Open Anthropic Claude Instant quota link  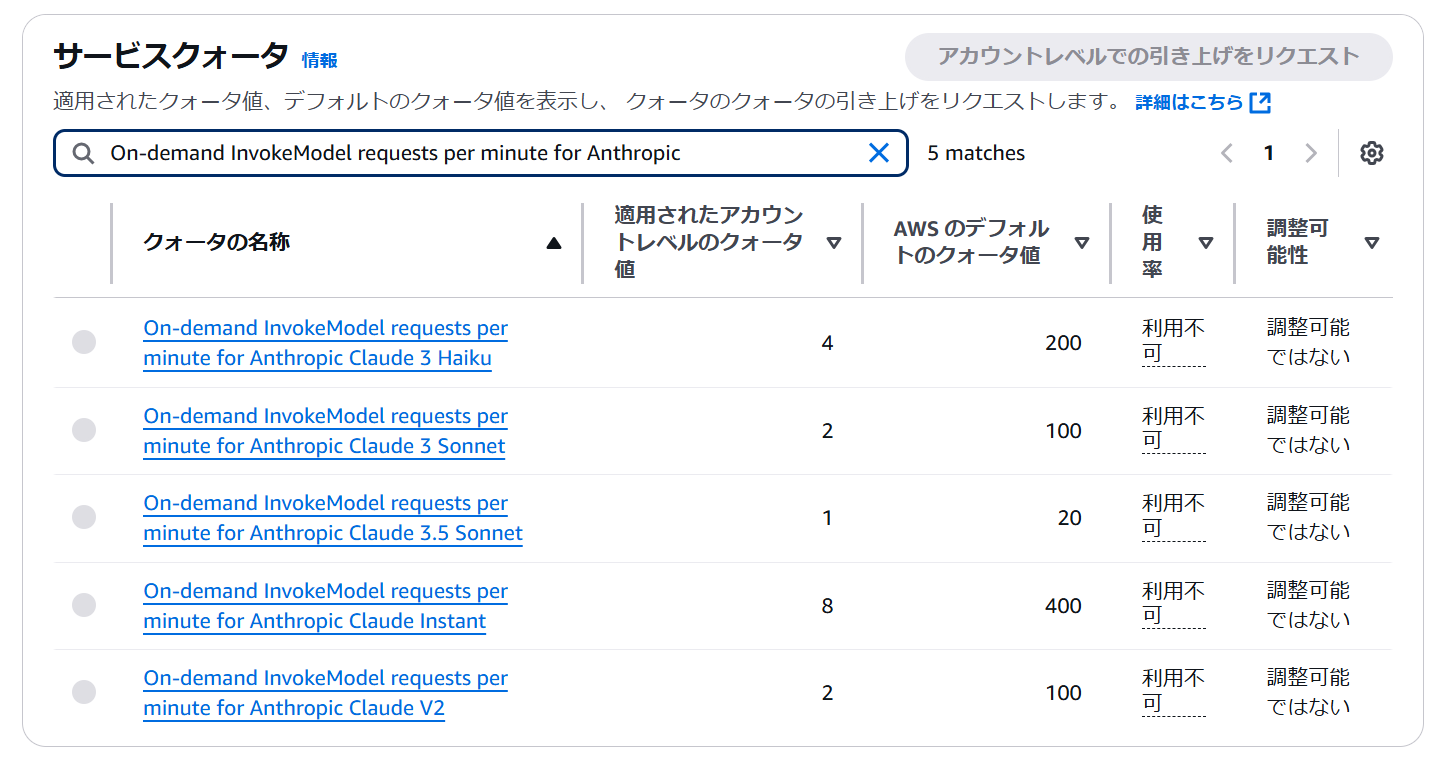point(326,606)
